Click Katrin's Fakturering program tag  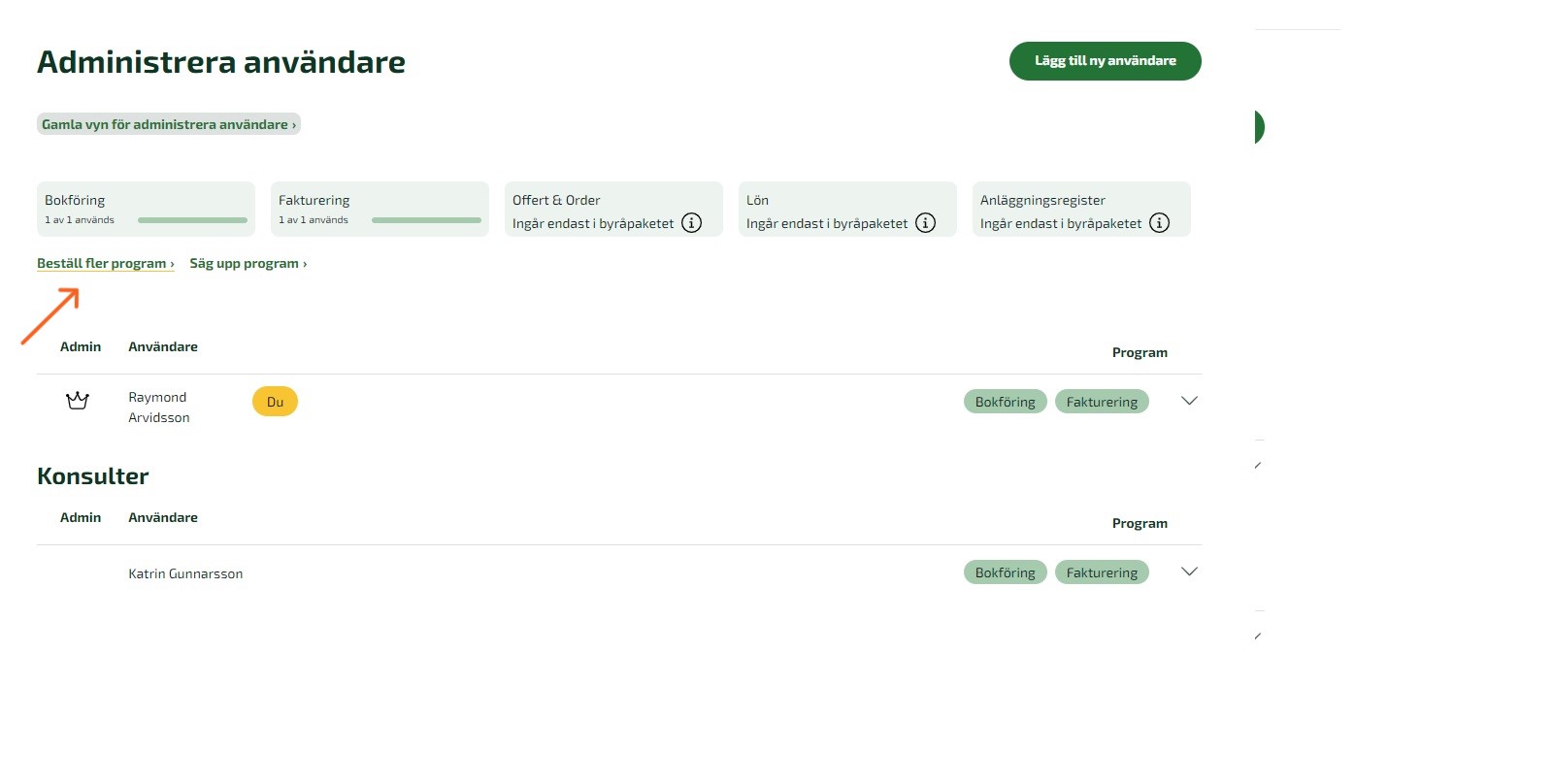click(1102, 572)
